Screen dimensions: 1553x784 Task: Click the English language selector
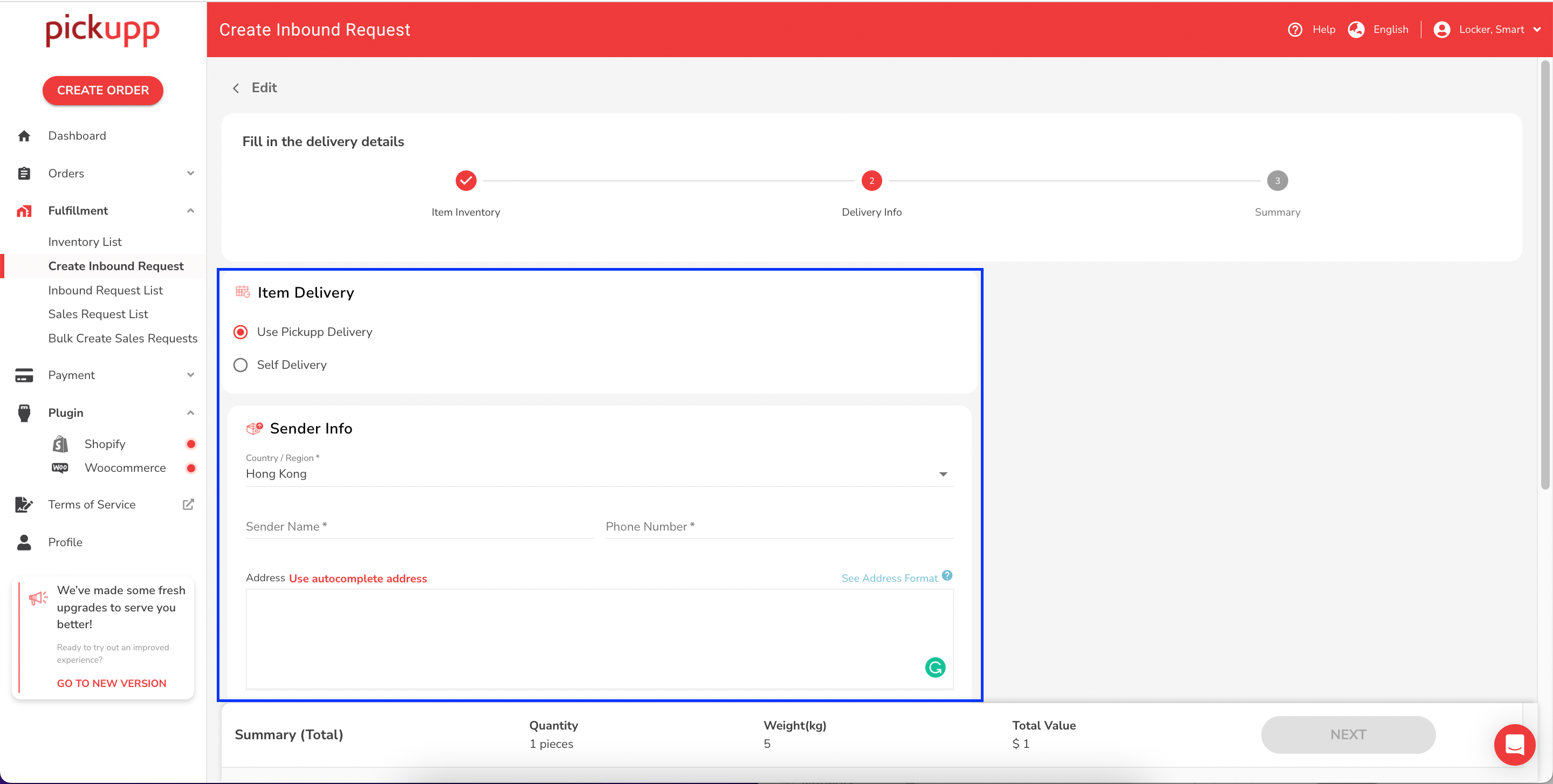[x=1391, y=30]
